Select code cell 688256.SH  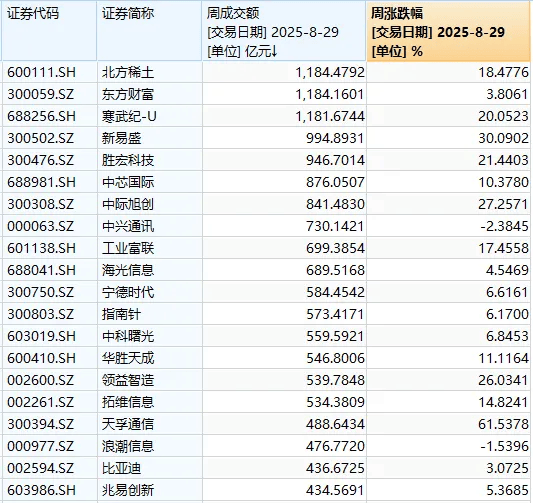pyautogui.click(x=49, y=116)
